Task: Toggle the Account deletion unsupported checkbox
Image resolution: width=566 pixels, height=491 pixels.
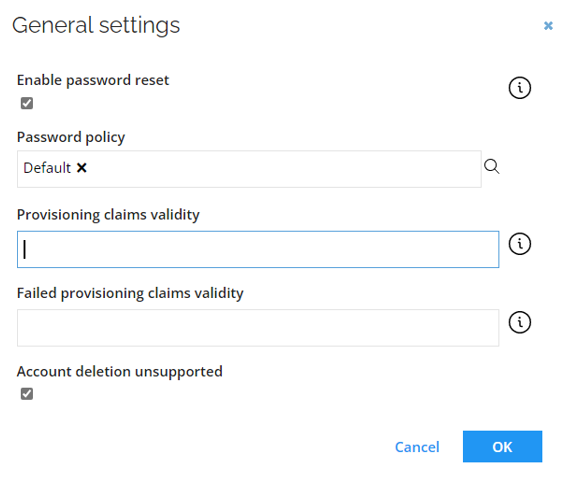Action: (27, 394)
